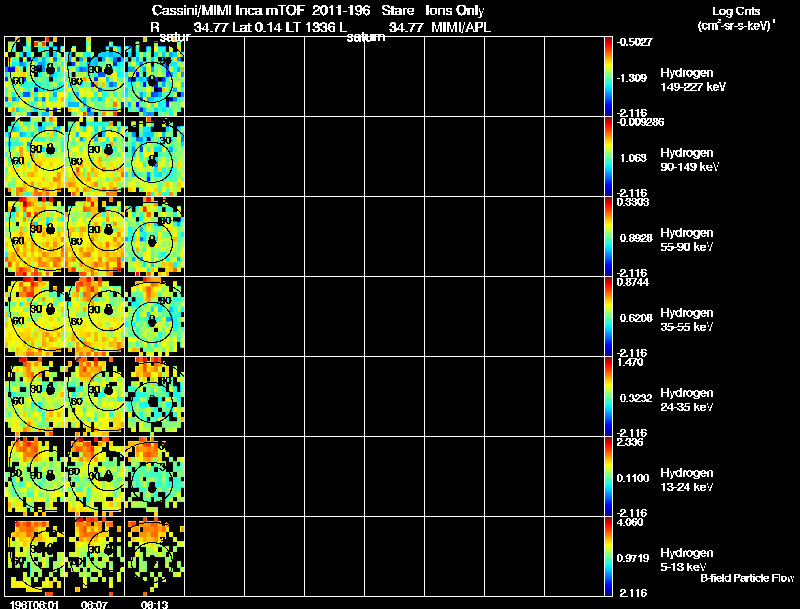Pick the 55-90 keV image at 06:07
This screenshot has width=800, height=609.
(95, 236)
